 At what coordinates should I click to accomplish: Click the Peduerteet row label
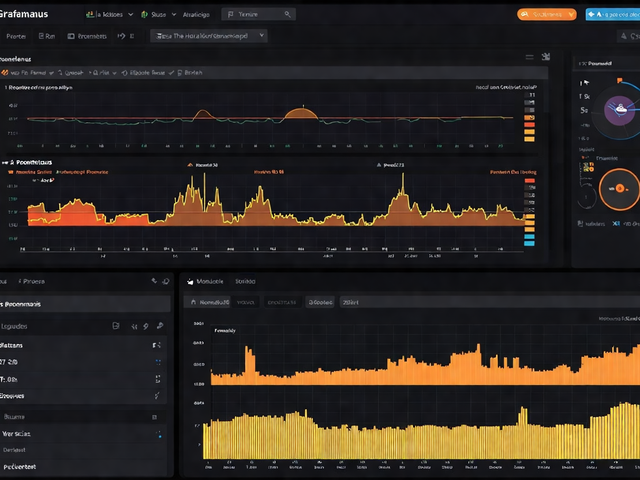[x=20, y=467]
